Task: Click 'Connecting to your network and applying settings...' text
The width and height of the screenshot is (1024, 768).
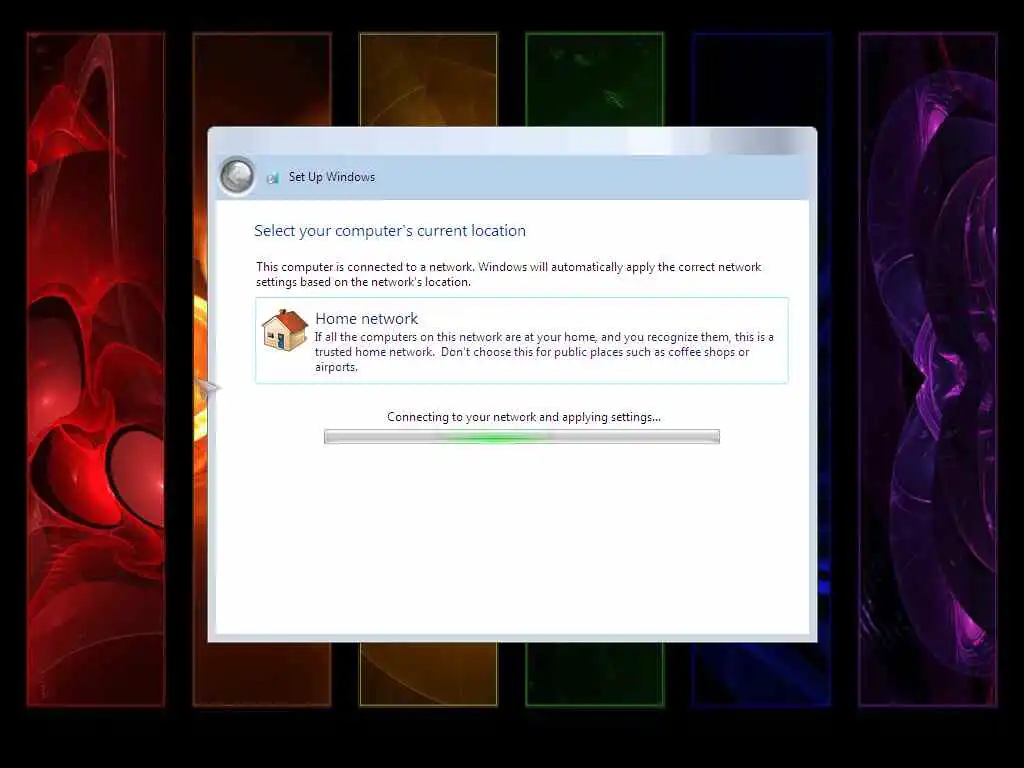Action: click(x=524, y=417)
